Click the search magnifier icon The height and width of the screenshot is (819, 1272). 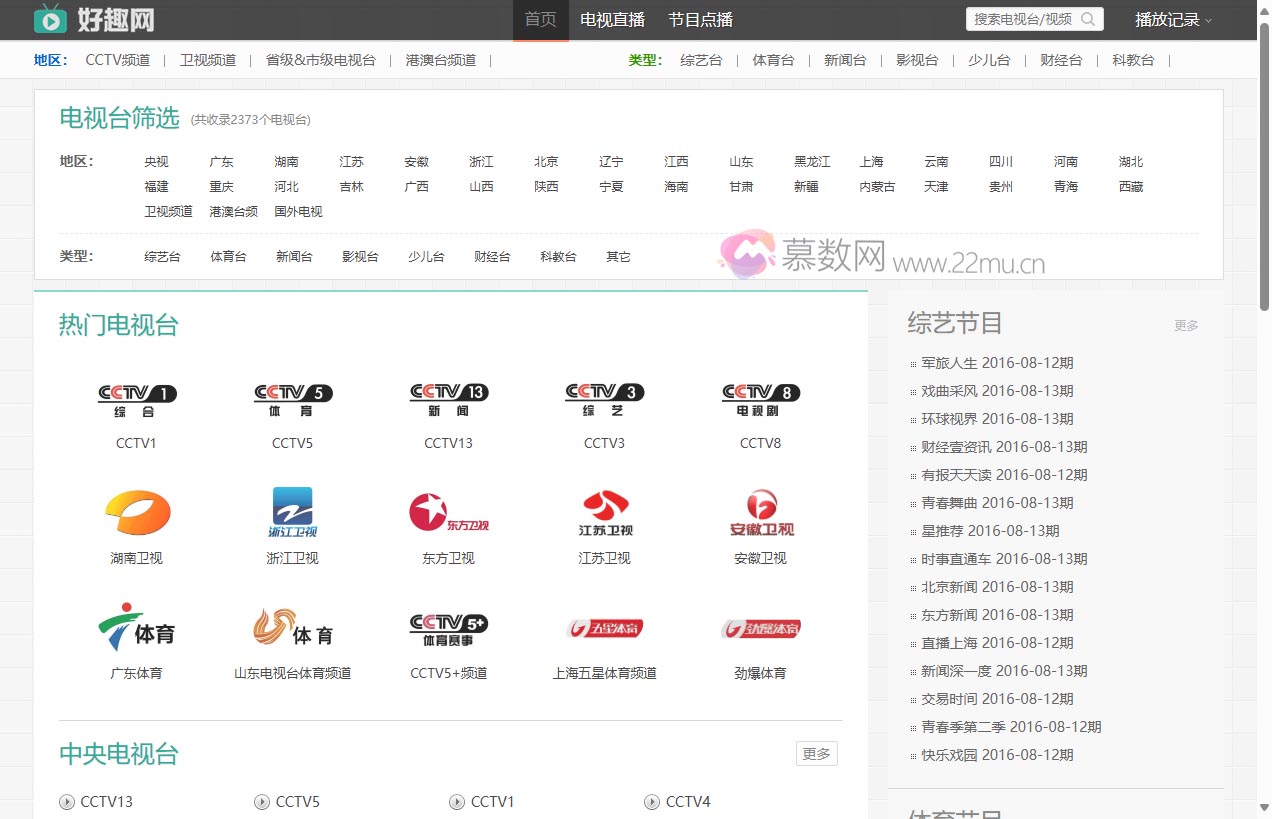(1088, 19)
